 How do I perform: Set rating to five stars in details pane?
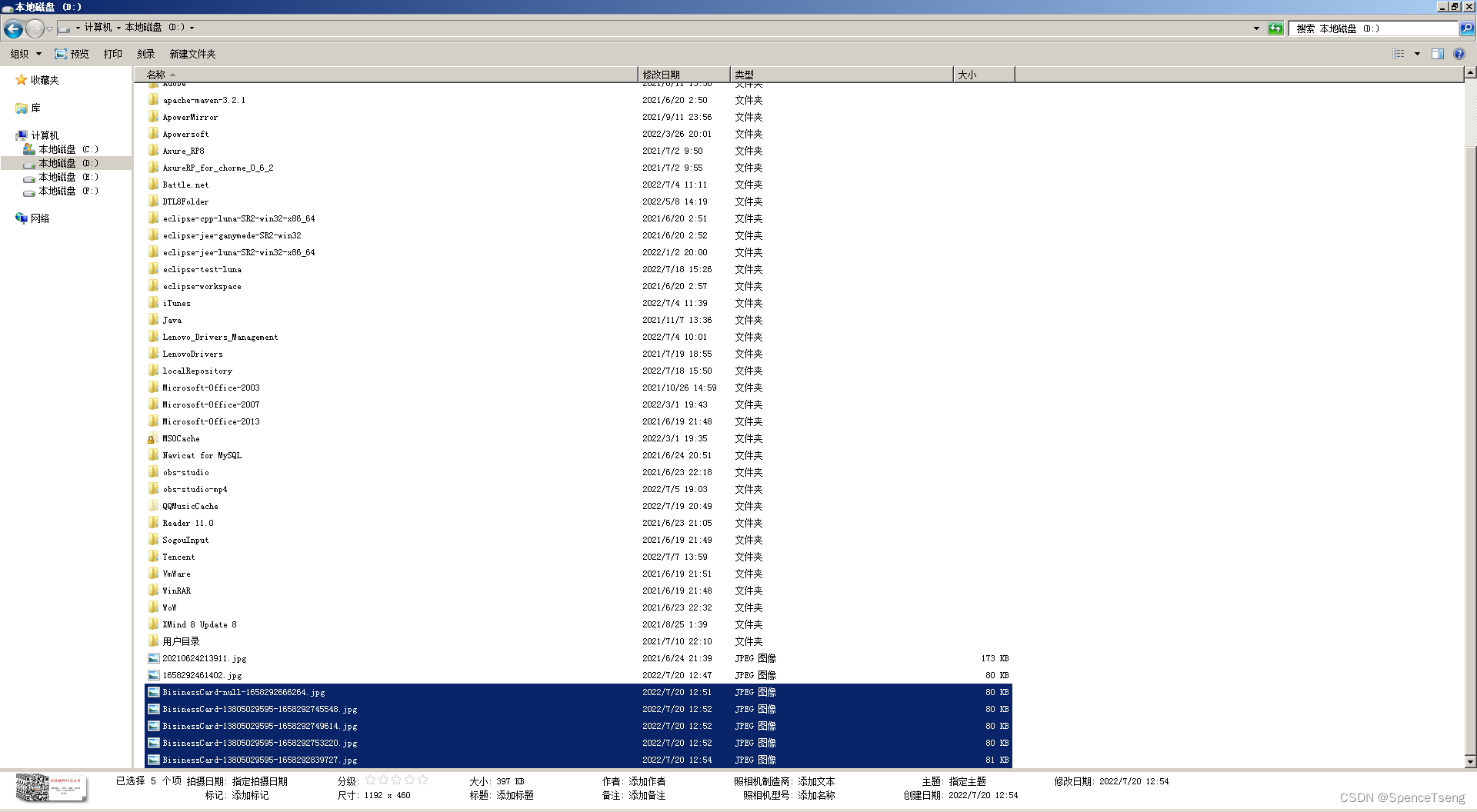click(422, 780)
